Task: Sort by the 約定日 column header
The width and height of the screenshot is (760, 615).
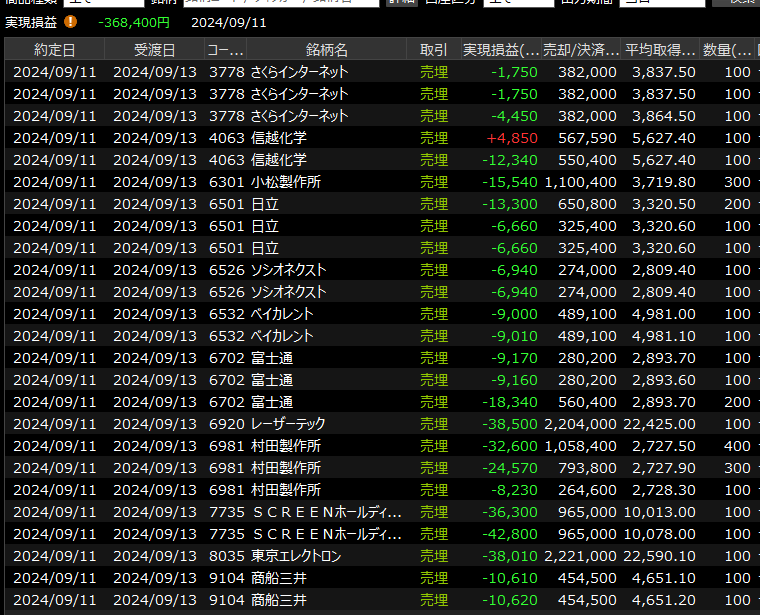Action: (54, 50)
